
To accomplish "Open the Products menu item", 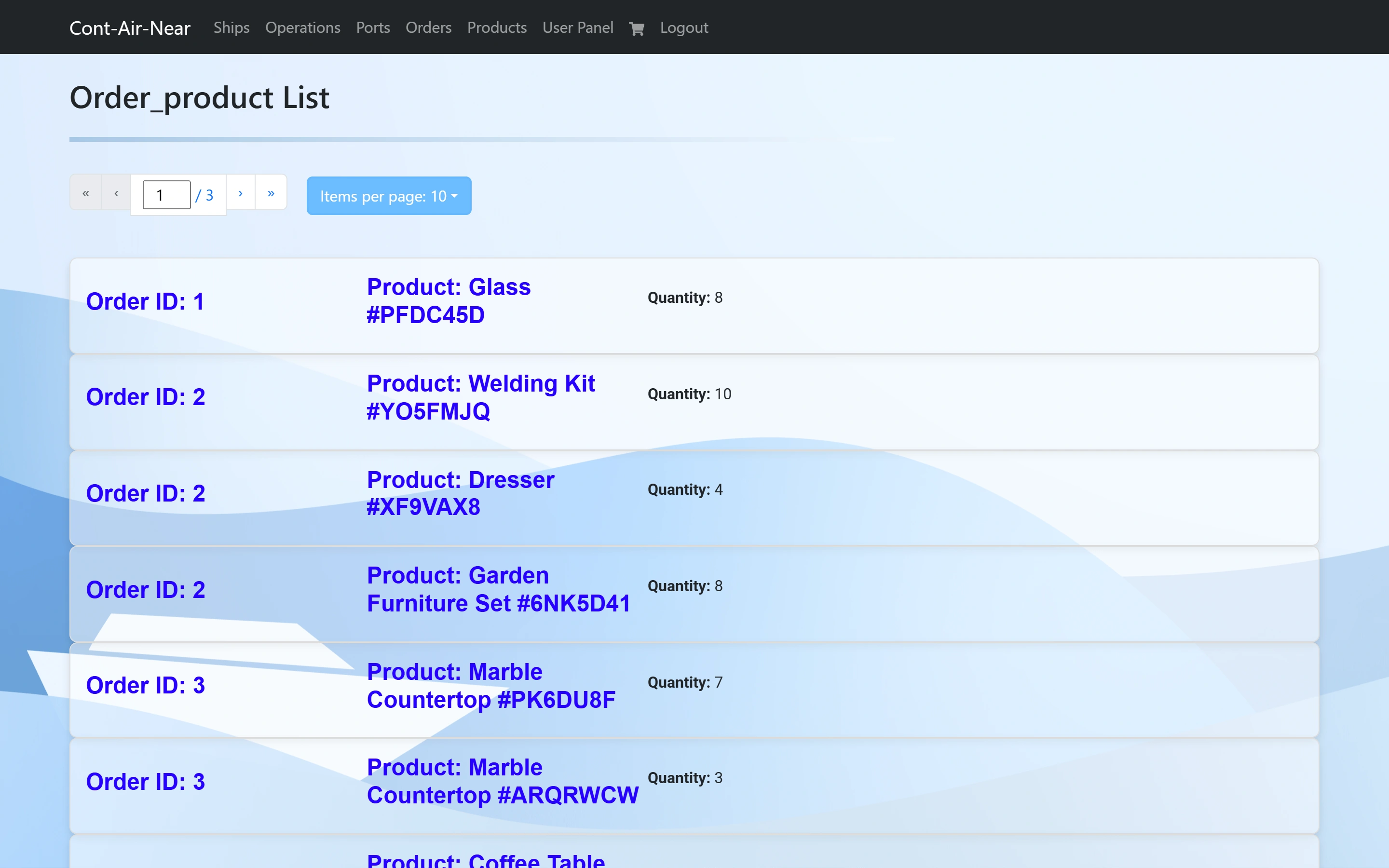I will tap(497, 27).
